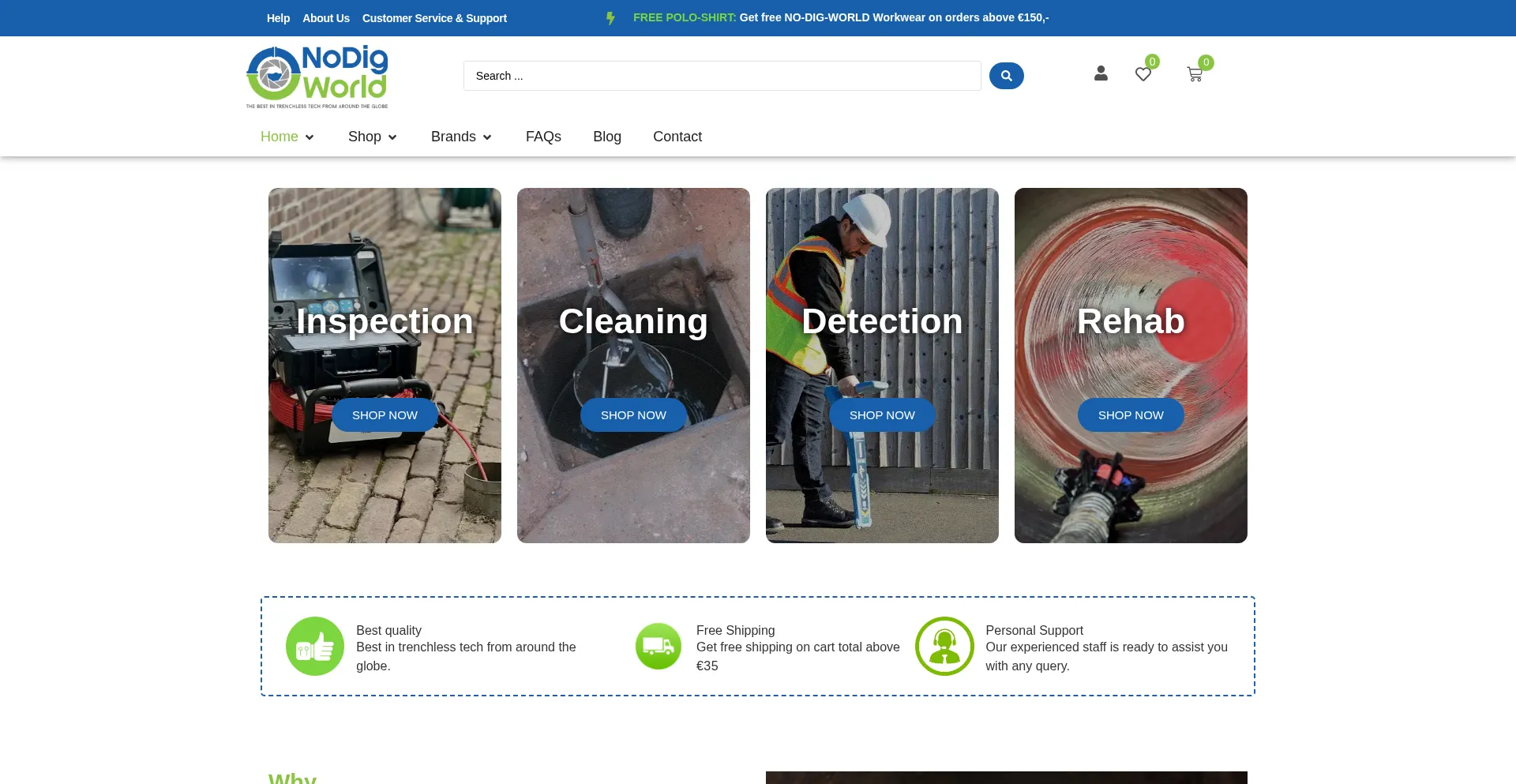
Task: Click the Help link in top bar
Action: (278, 18)
